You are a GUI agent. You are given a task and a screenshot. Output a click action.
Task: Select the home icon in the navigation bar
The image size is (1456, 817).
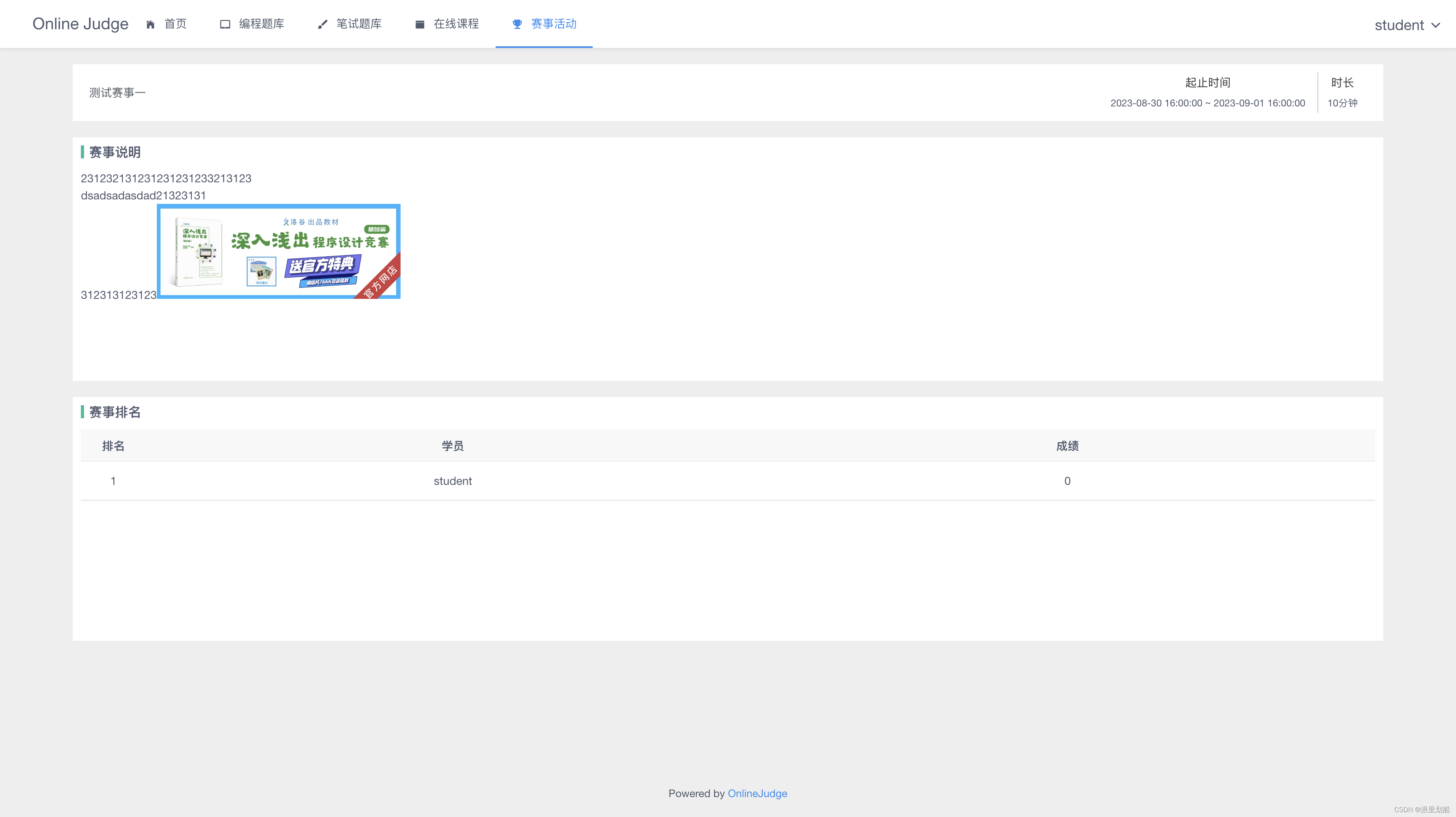click(150, 24)
